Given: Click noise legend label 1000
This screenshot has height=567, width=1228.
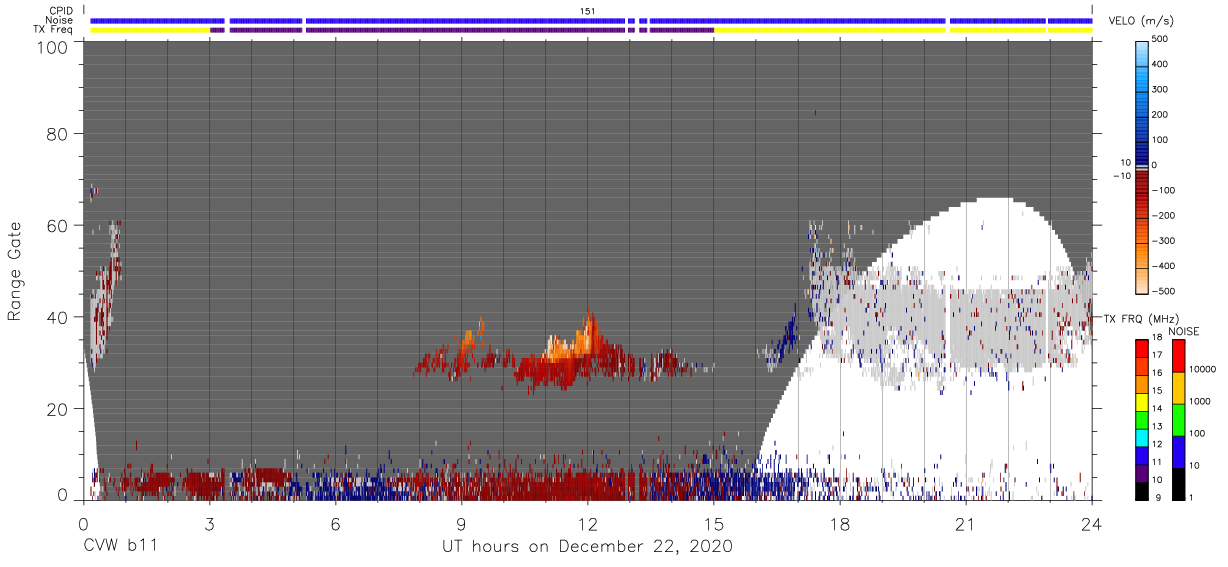Looking at the screenshot, I should coord(1200,401).
